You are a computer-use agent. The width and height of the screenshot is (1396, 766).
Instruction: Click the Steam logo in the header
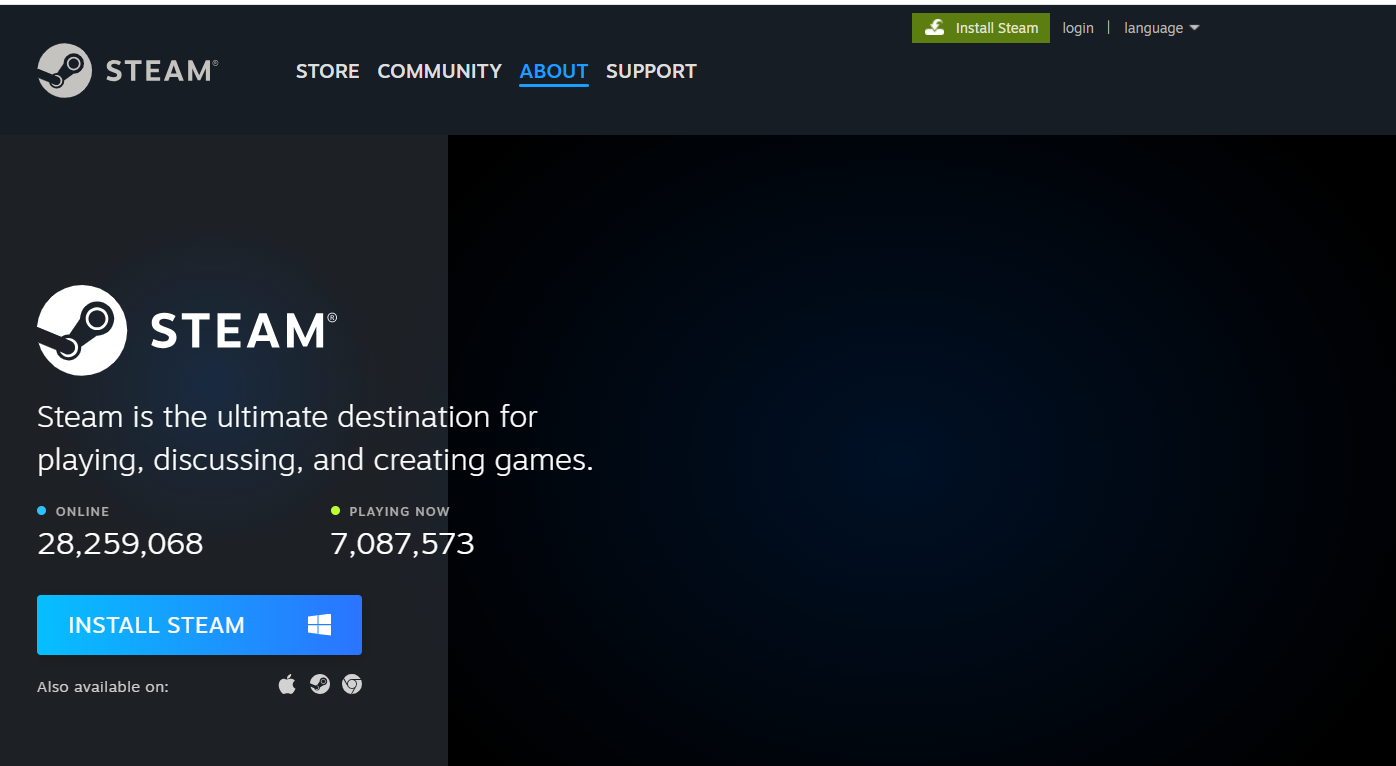127,71
